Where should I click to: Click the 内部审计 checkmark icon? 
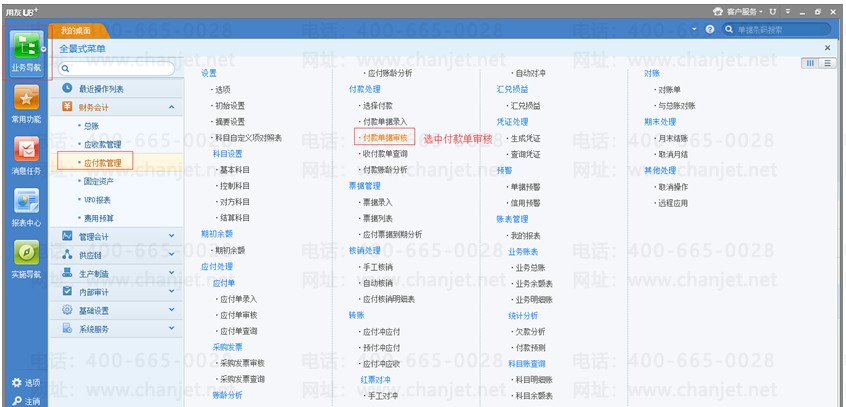coord(67,291)
